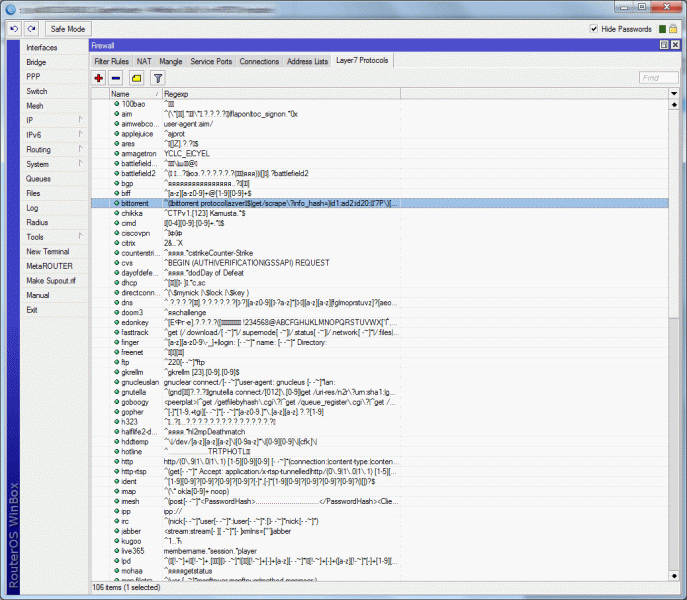
Task: Click the green bullet beside ftp
Action: click(x=117, y=362)
